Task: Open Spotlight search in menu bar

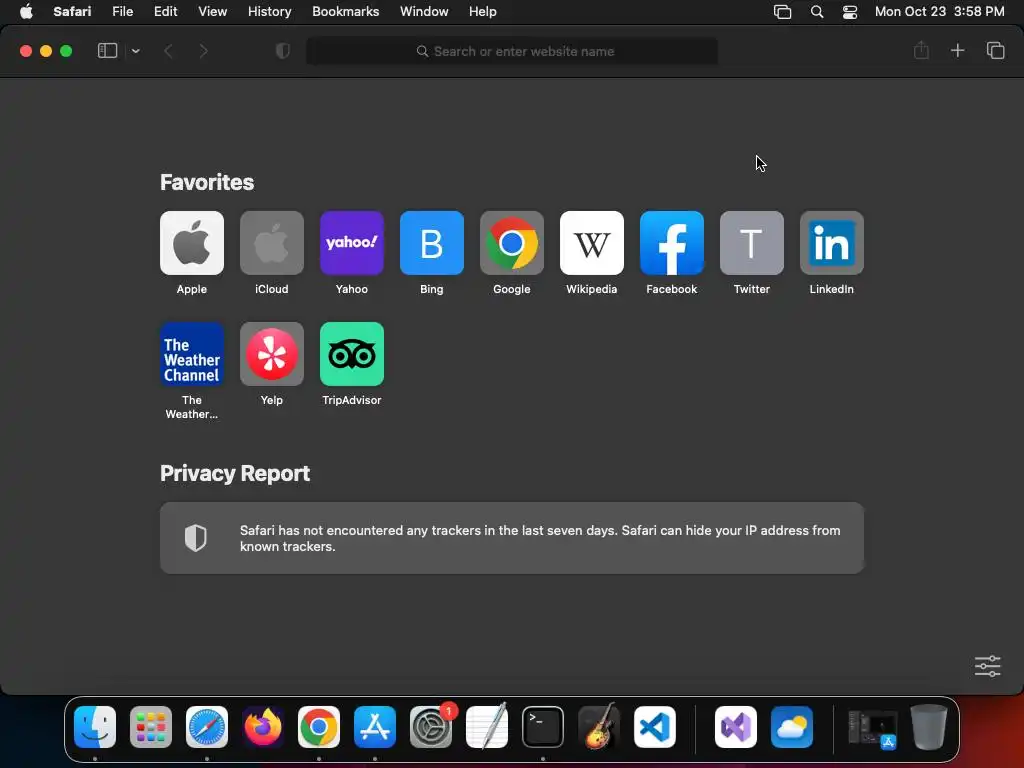Action: point(816,12)
